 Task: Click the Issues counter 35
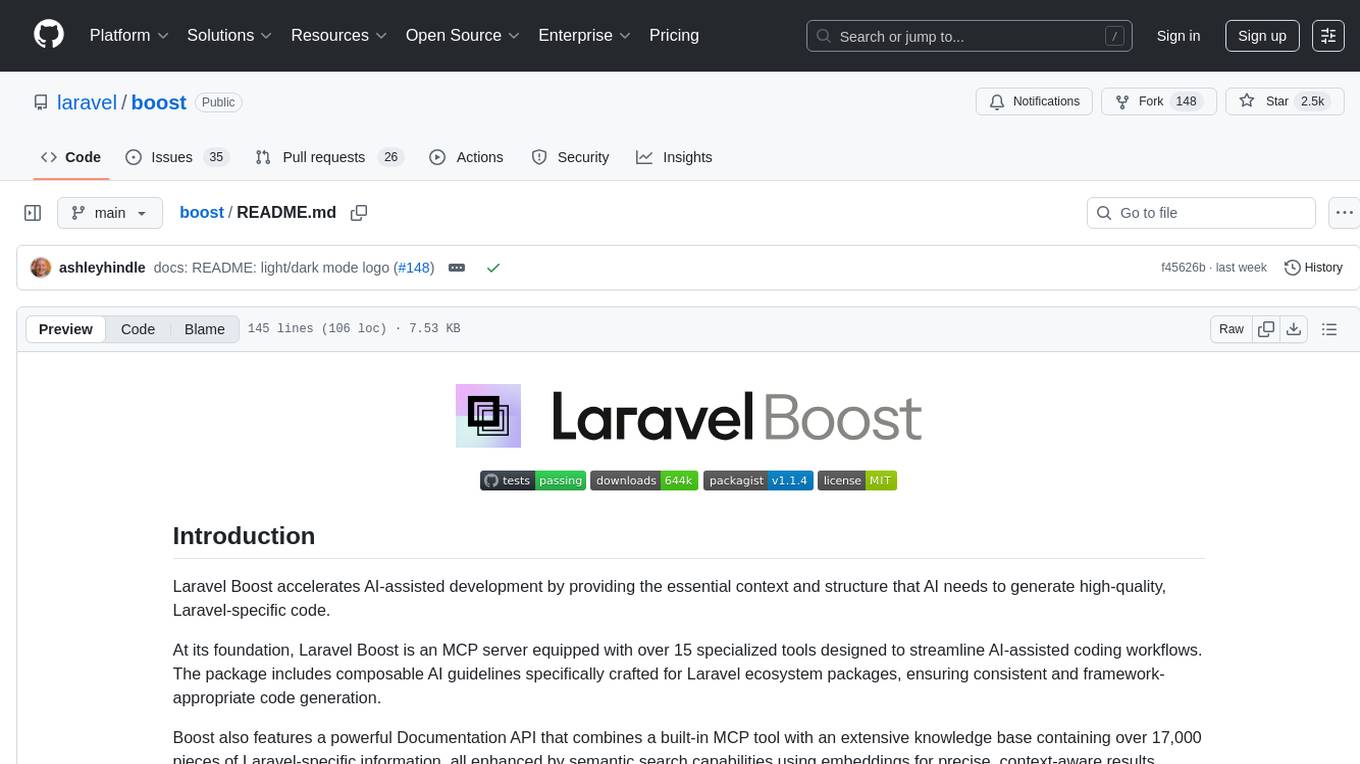[216, 157]
